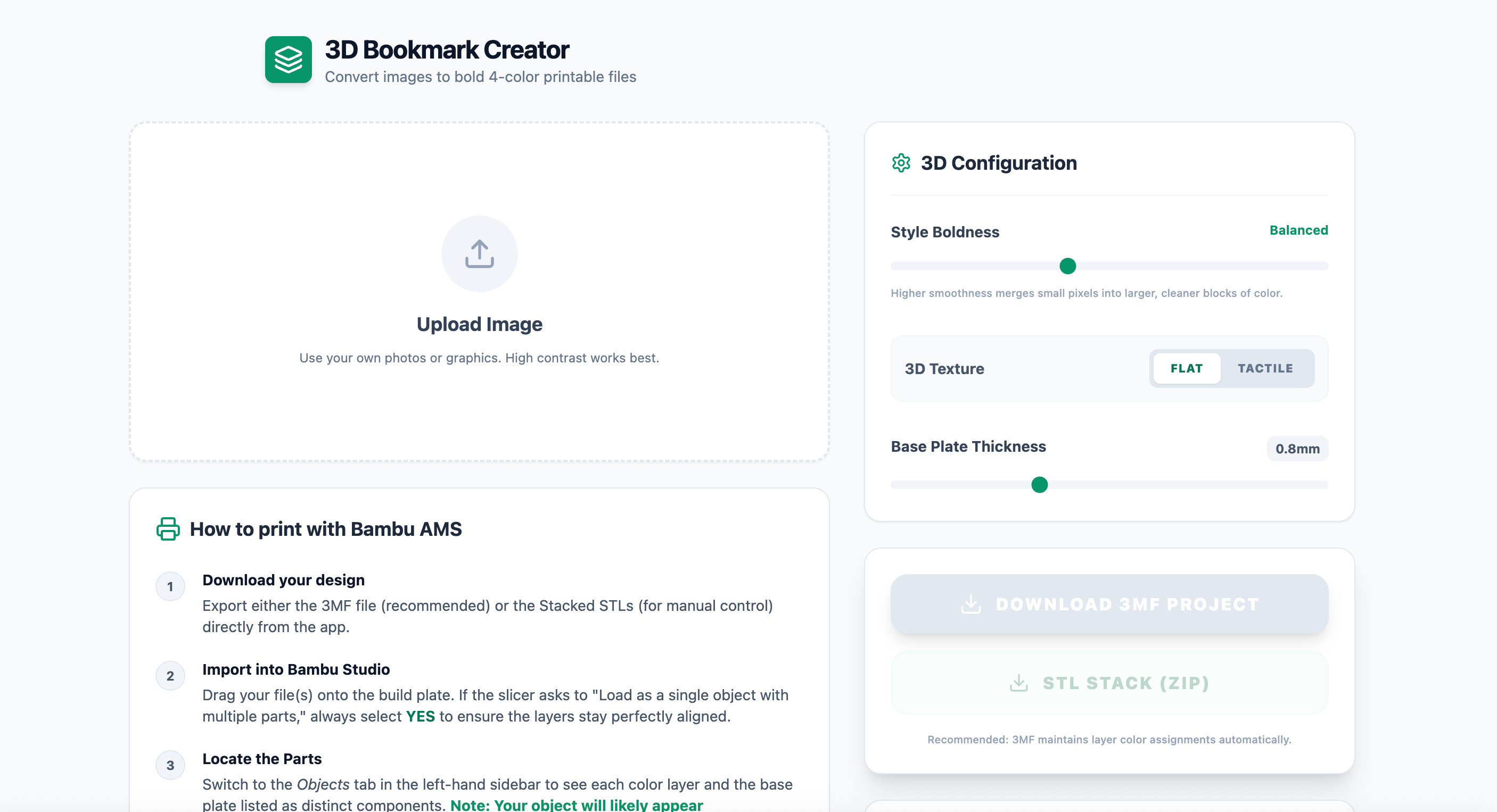Click the gear icon beside 3D Configuration
Viewport: 1497px width, 812px height.
(x=901, y=163)
